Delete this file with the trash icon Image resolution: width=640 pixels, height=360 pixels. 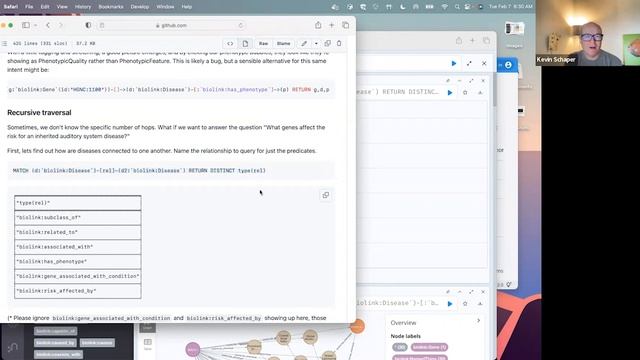click(339, 43)
